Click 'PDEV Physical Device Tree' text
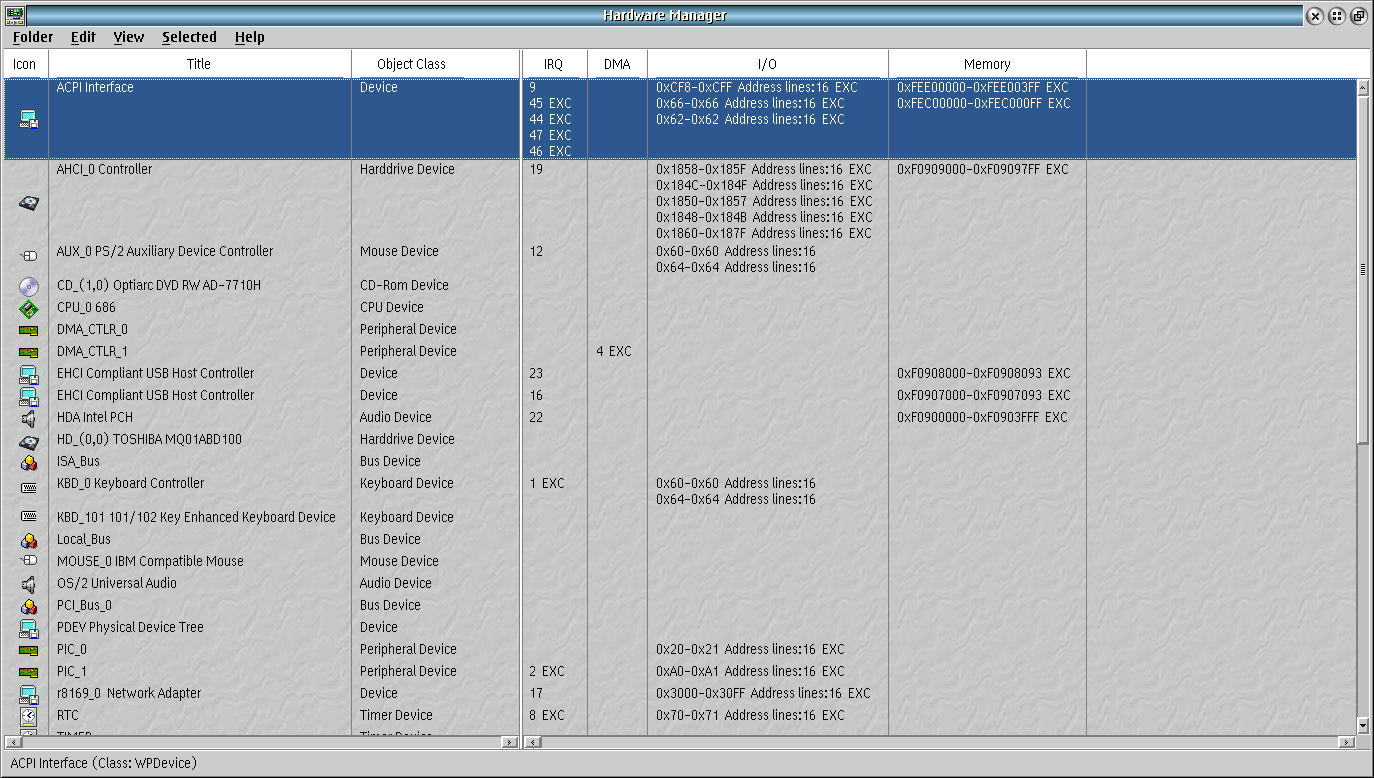This screenshot has height=778, width=1374. point(130,628)
